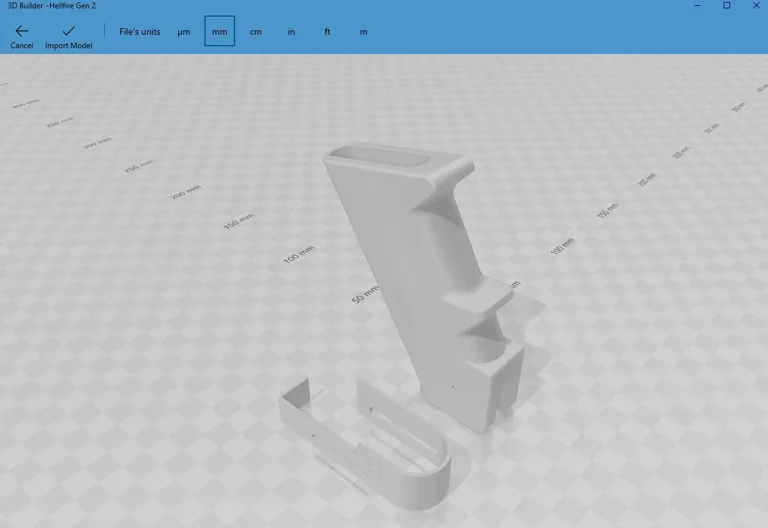Click the 100 mm label on the right grid axis
The height and width of the screenshot is (528, 768).
click(x=563, y=246)
